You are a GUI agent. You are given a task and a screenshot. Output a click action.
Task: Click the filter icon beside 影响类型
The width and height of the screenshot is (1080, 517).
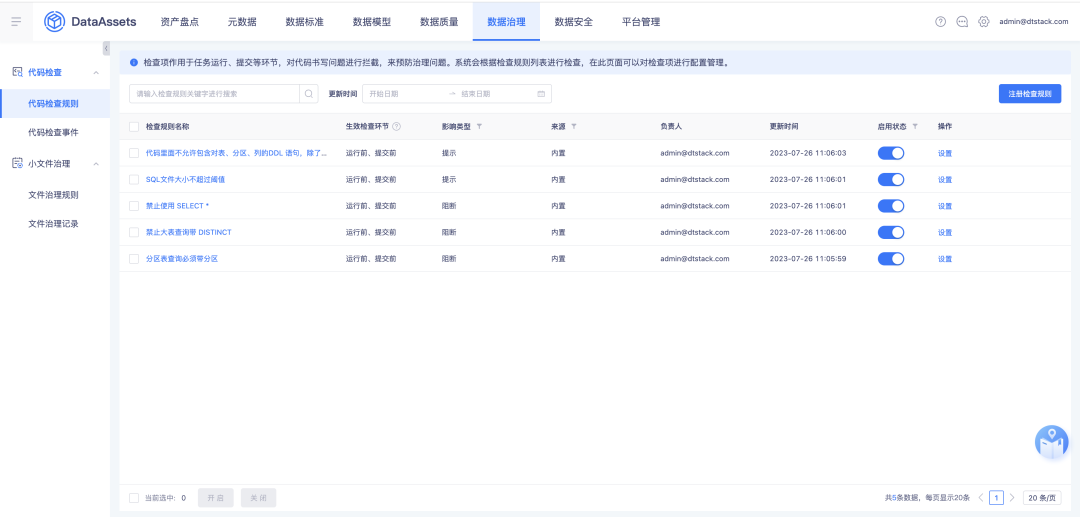[x=479, y=127]
